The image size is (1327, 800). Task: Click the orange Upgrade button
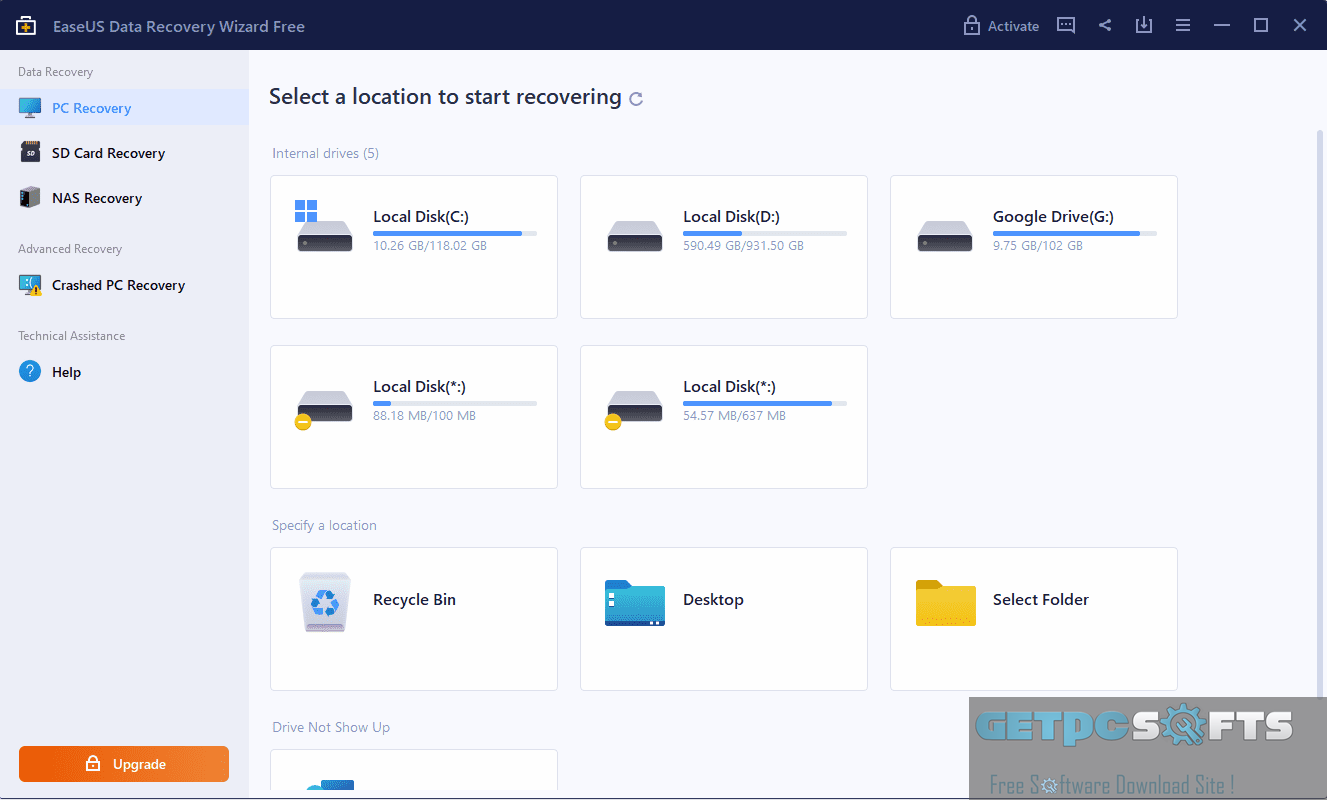click(124, 764)
